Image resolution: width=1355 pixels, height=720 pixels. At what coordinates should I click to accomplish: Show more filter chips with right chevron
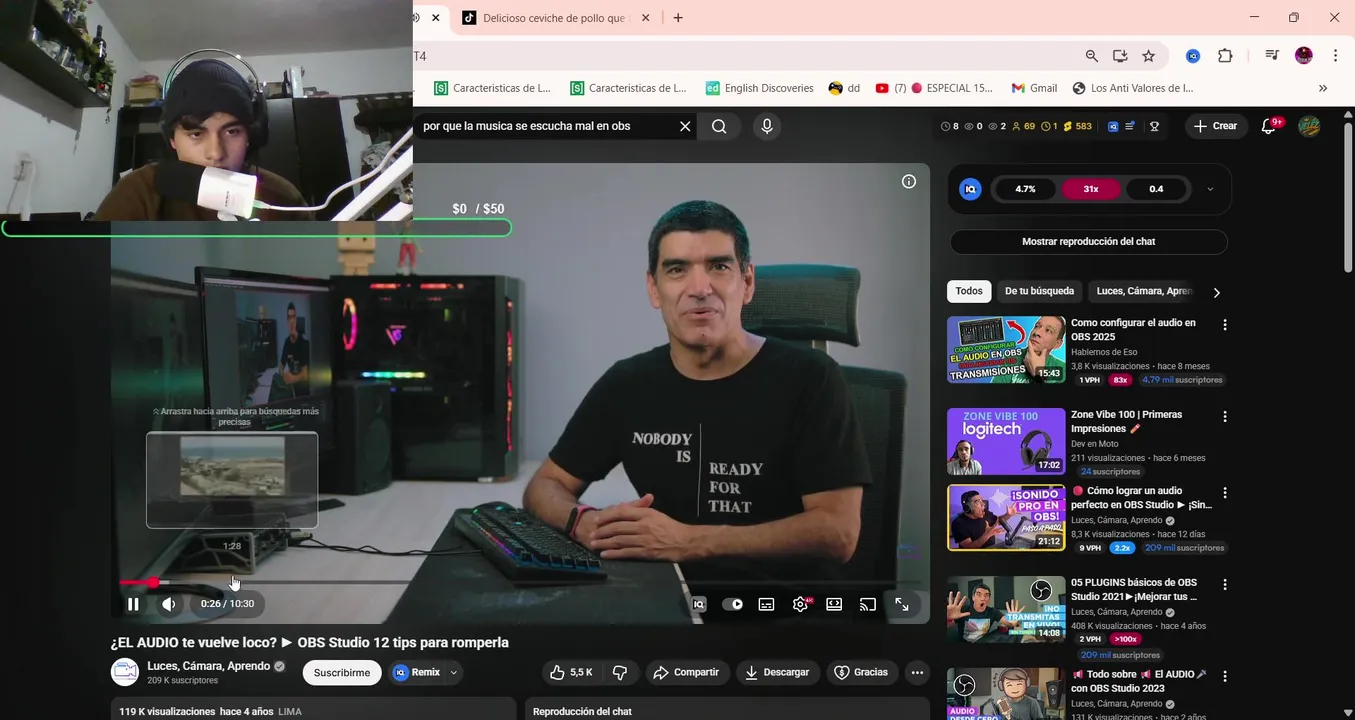tap(1216, 293)
